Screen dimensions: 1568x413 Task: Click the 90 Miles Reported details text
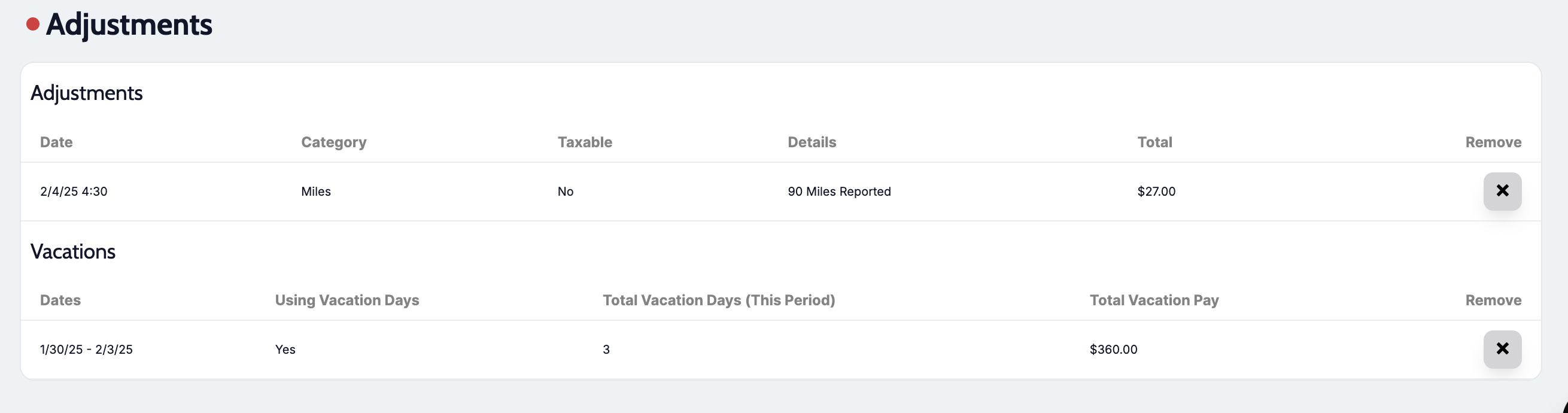839,192
